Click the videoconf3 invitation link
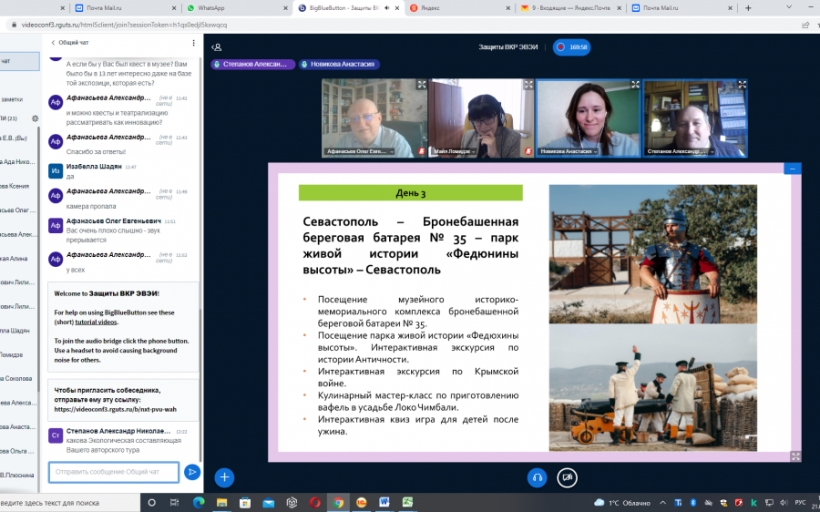 [x=115, y=409]
